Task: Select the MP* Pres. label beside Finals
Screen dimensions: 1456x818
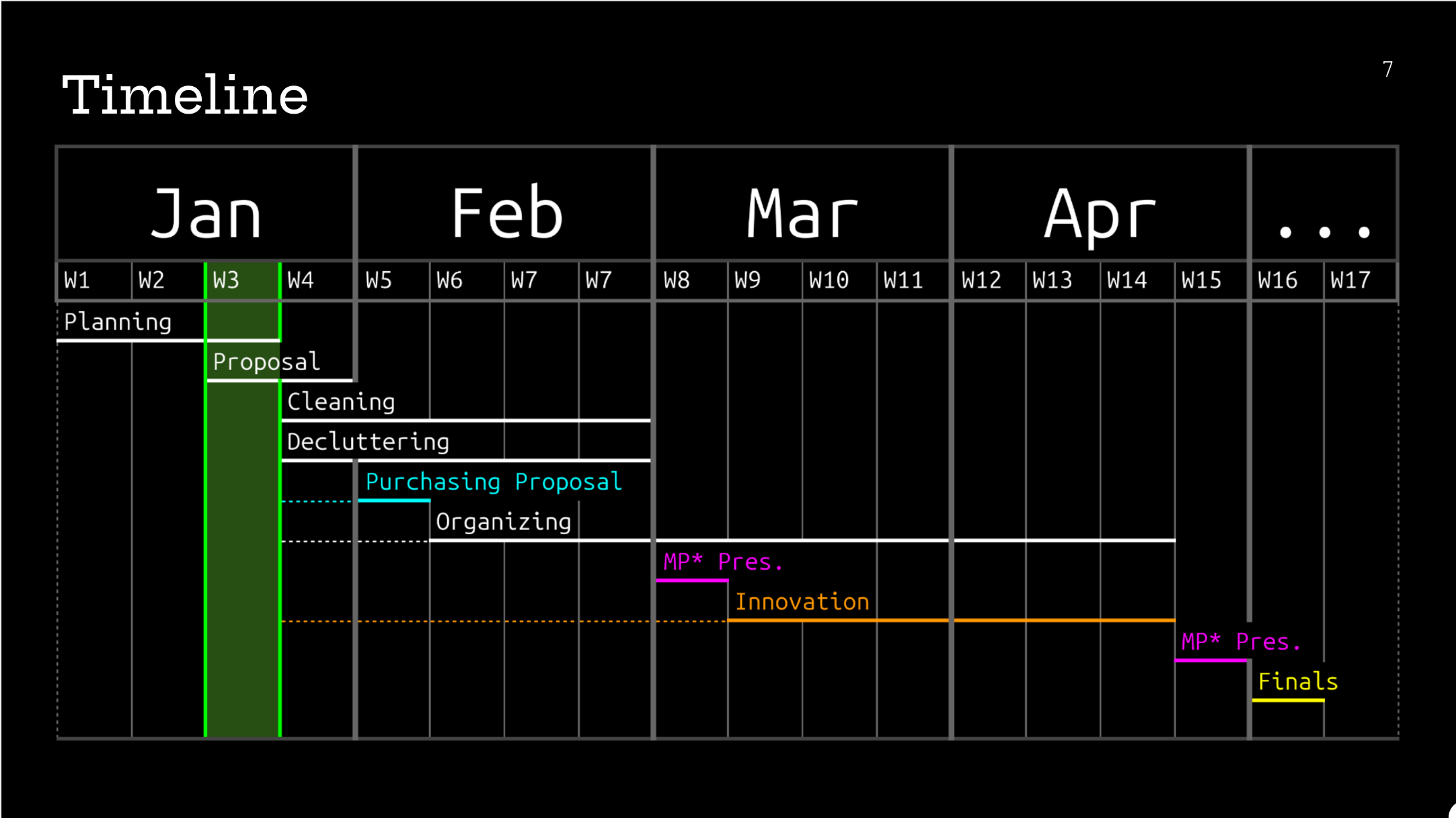Action: pyautogui.click(x=1241, y=642)
